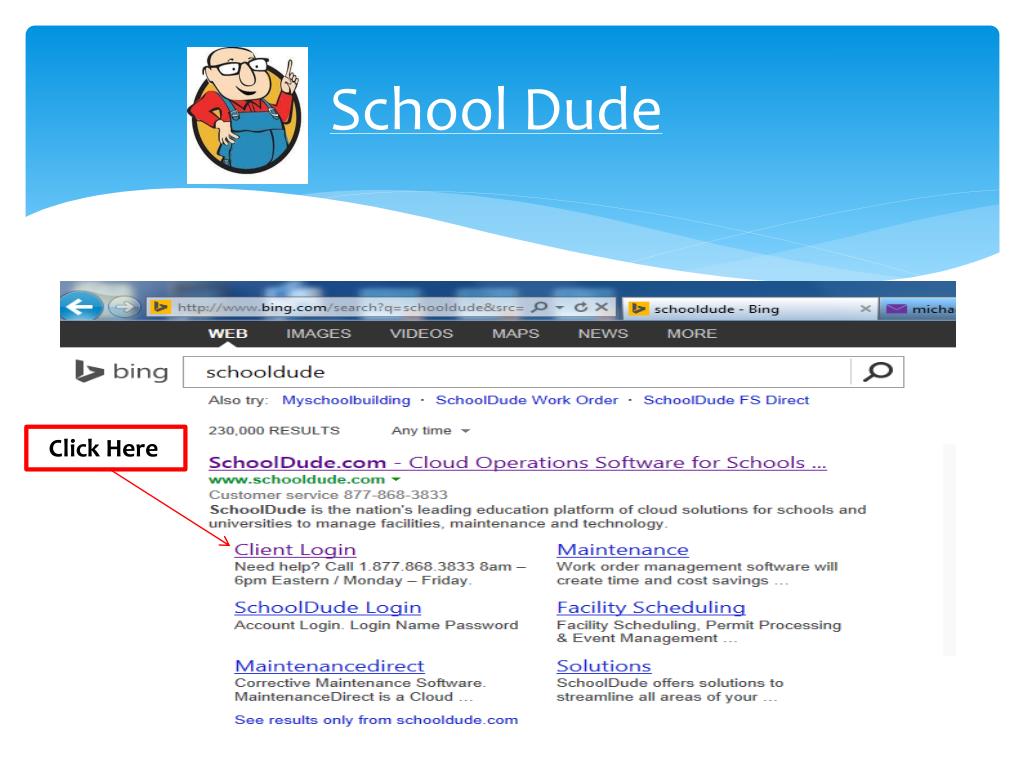Click the 230,000 RESULTS text
1024x768 pixels.
click(274, 430)
